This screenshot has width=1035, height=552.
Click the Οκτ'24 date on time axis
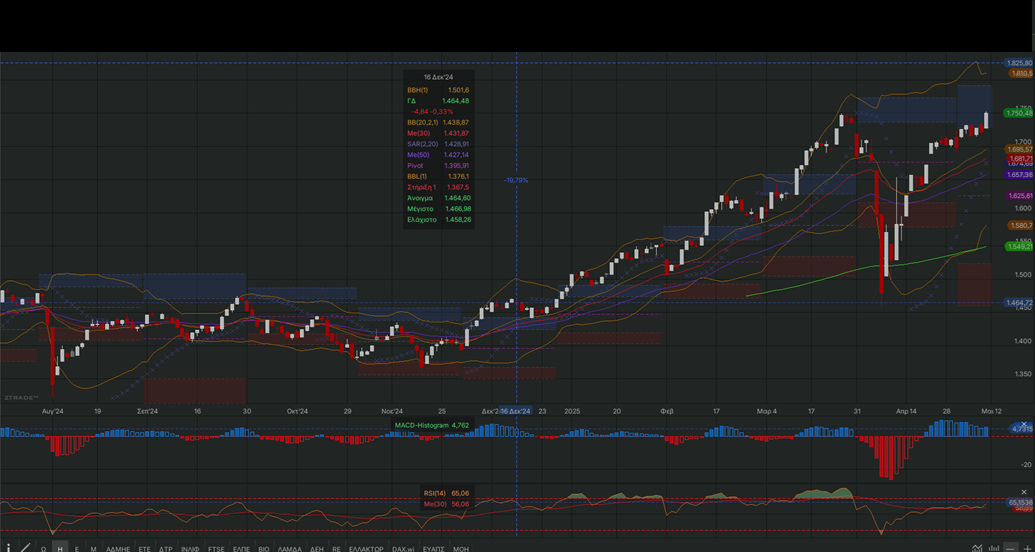(297, 411)
